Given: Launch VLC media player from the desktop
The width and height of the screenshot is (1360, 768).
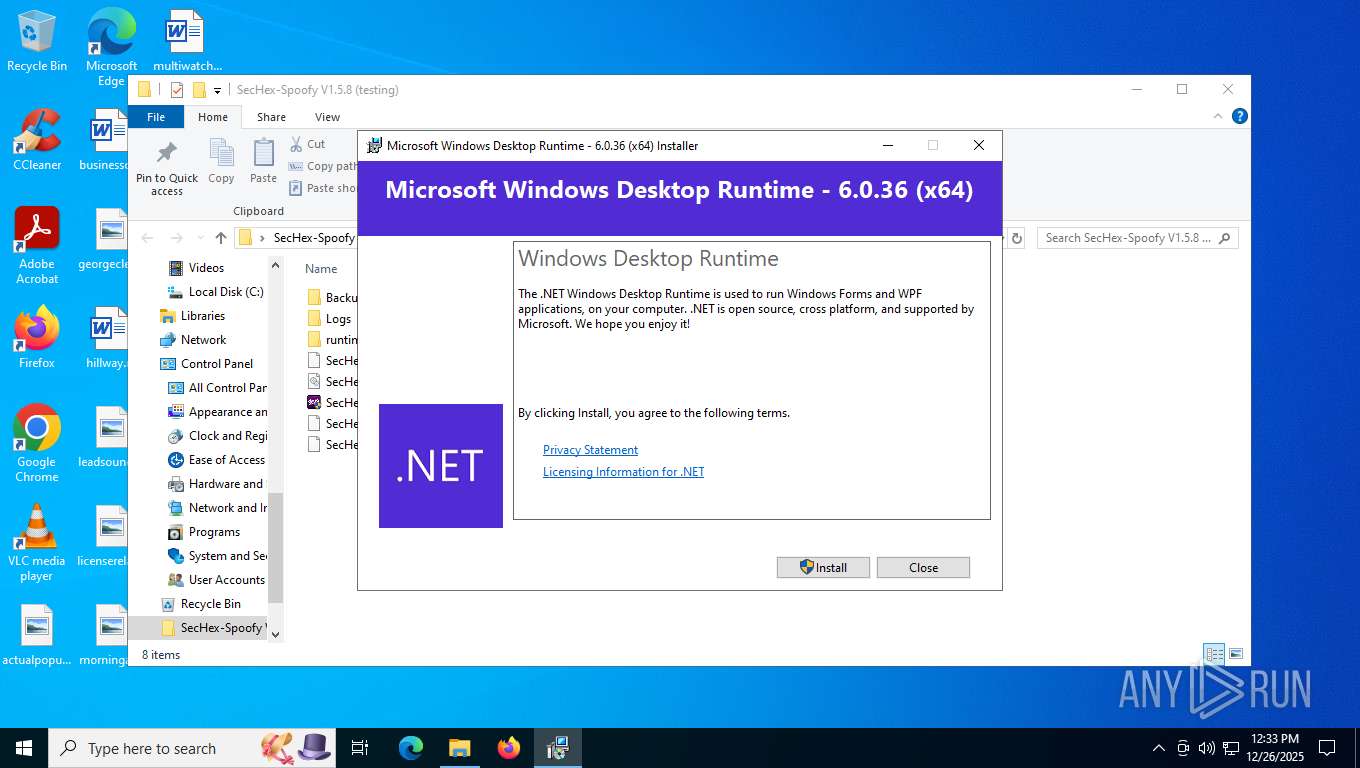Looking at the screenshot, I should tap(37, 542).
